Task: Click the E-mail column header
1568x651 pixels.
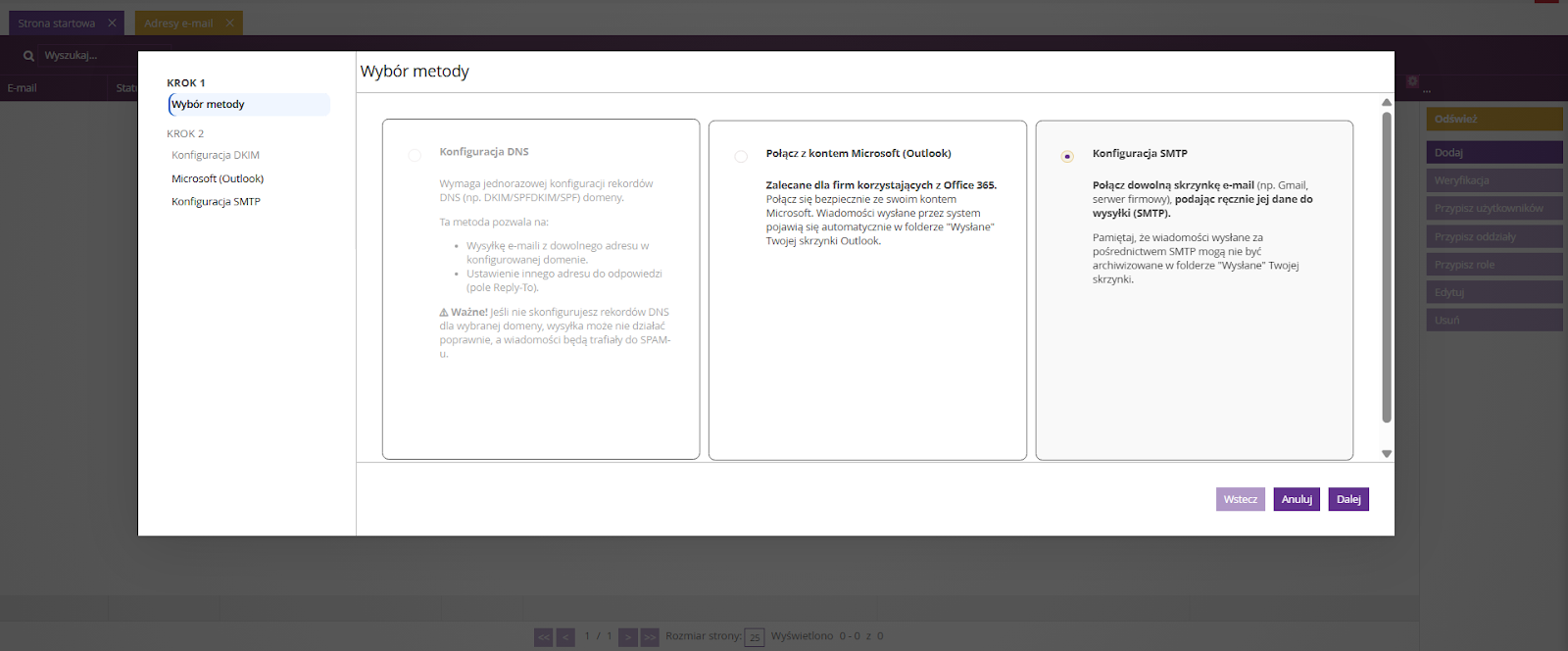Action: [23, 88]
